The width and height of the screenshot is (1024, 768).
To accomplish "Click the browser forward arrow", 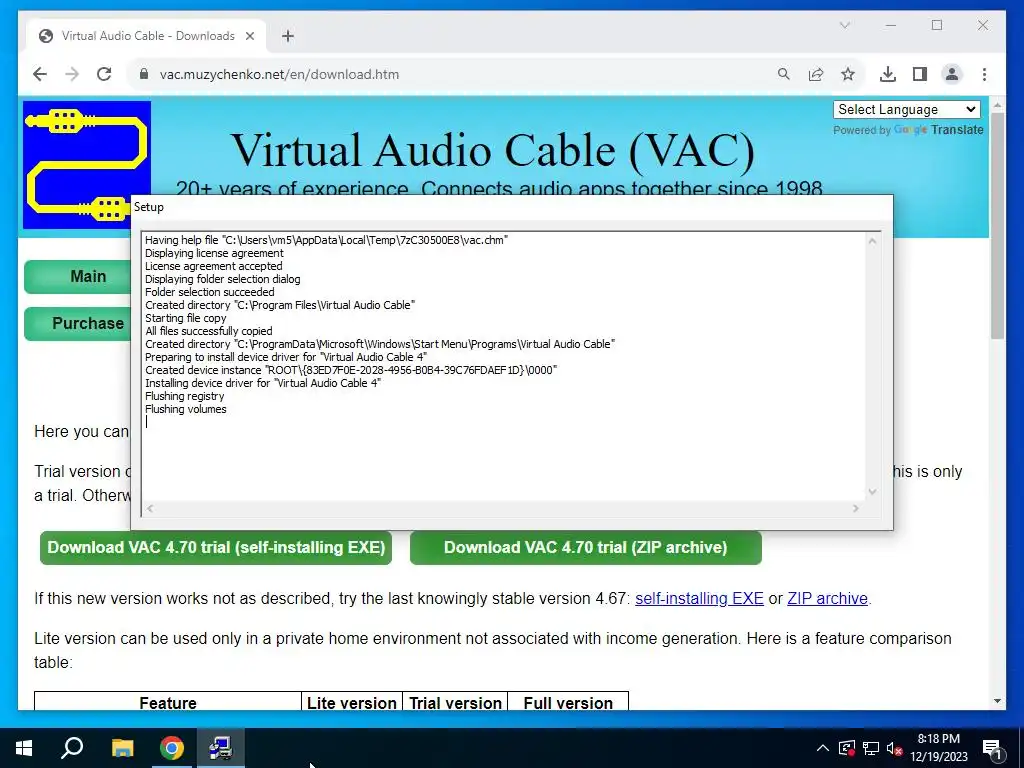I will (x=72, y=74).
